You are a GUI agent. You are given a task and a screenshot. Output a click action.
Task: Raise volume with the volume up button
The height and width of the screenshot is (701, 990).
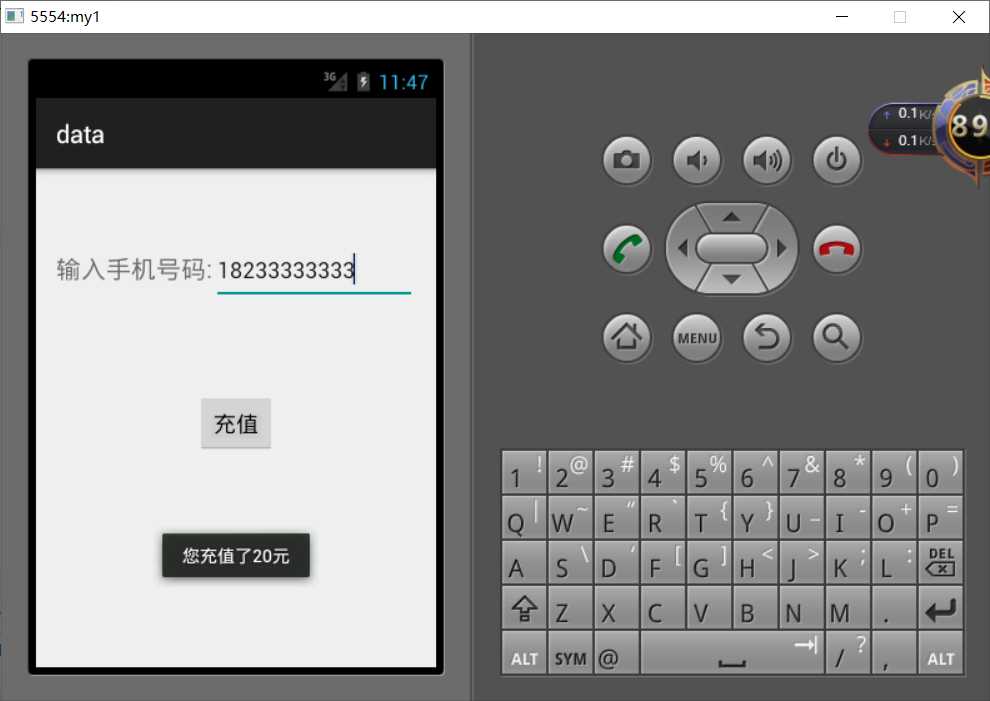[x=766, y=160]
